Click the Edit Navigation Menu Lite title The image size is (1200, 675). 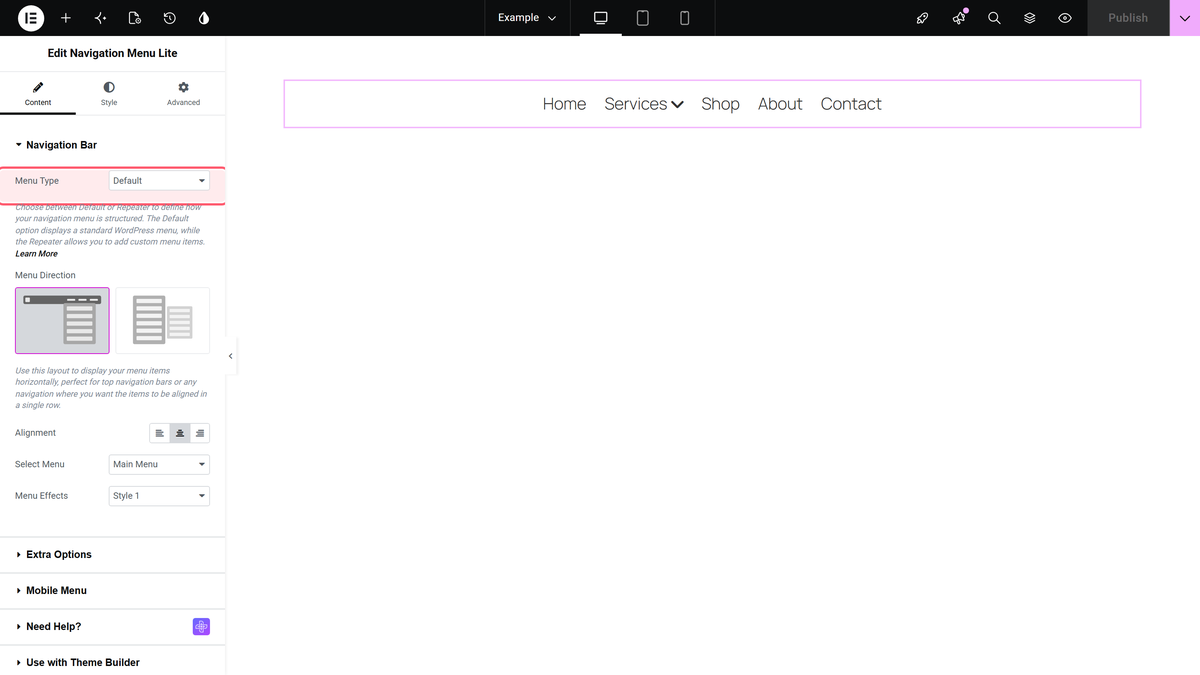(112, 53)
